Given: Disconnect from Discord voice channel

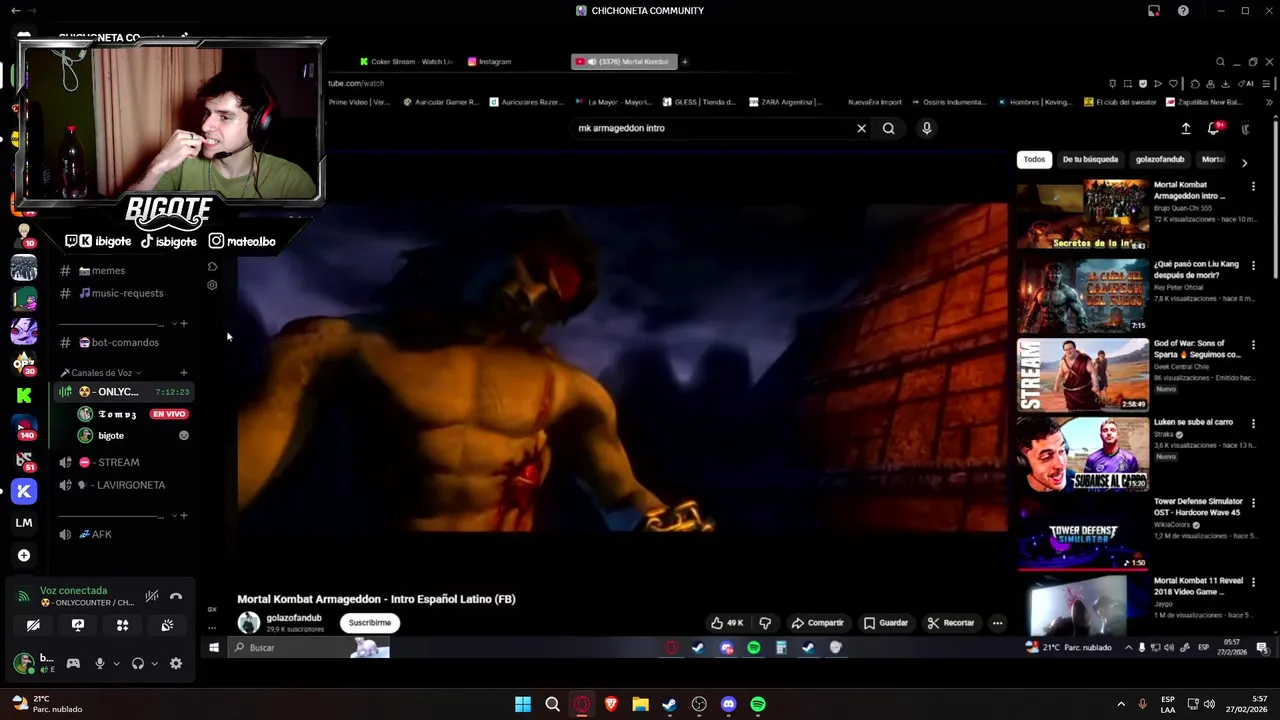Looking at the screenshot, I should [x=176, y=597].
